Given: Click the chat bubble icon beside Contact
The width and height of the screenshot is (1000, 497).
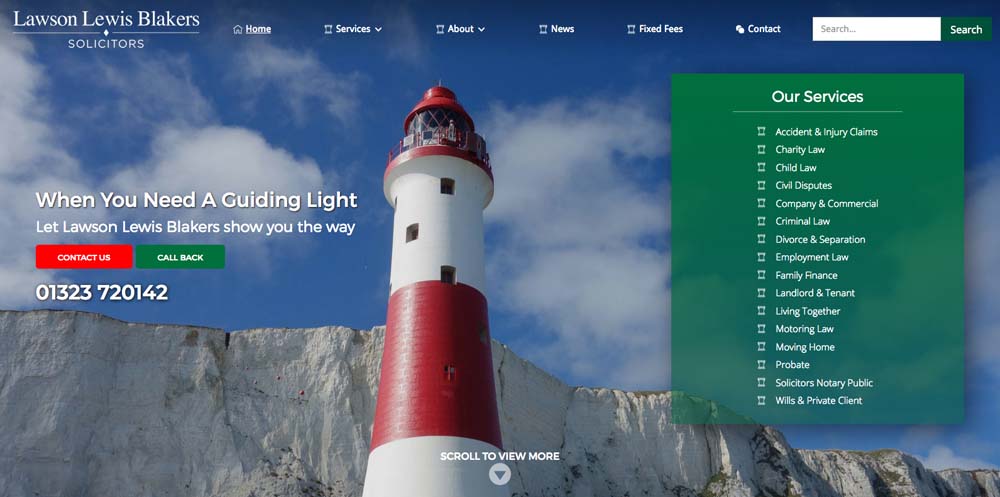Looking at the screenshot, I should click(x=740, y=29).
